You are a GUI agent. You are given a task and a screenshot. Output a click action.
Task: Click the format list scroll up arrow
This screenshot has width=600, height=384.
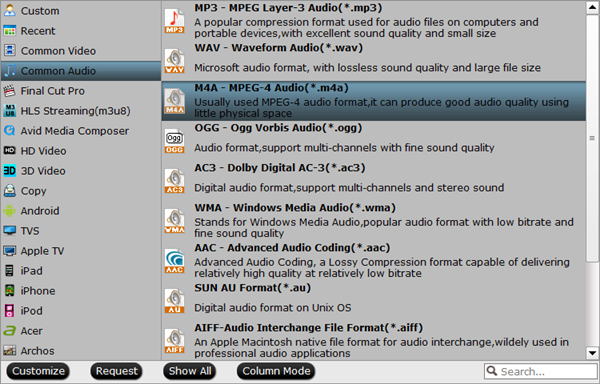click(x=592, y=8)
